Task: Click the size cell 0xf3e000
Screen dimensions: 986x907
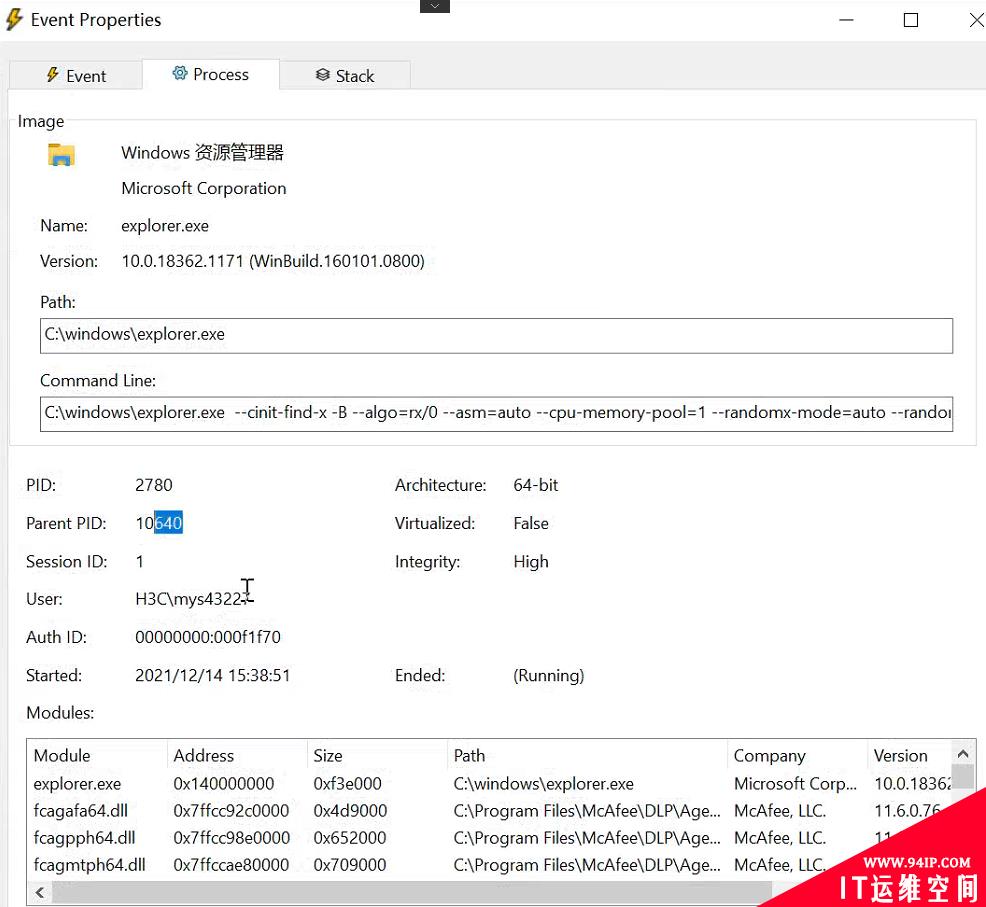Action: 348,784
